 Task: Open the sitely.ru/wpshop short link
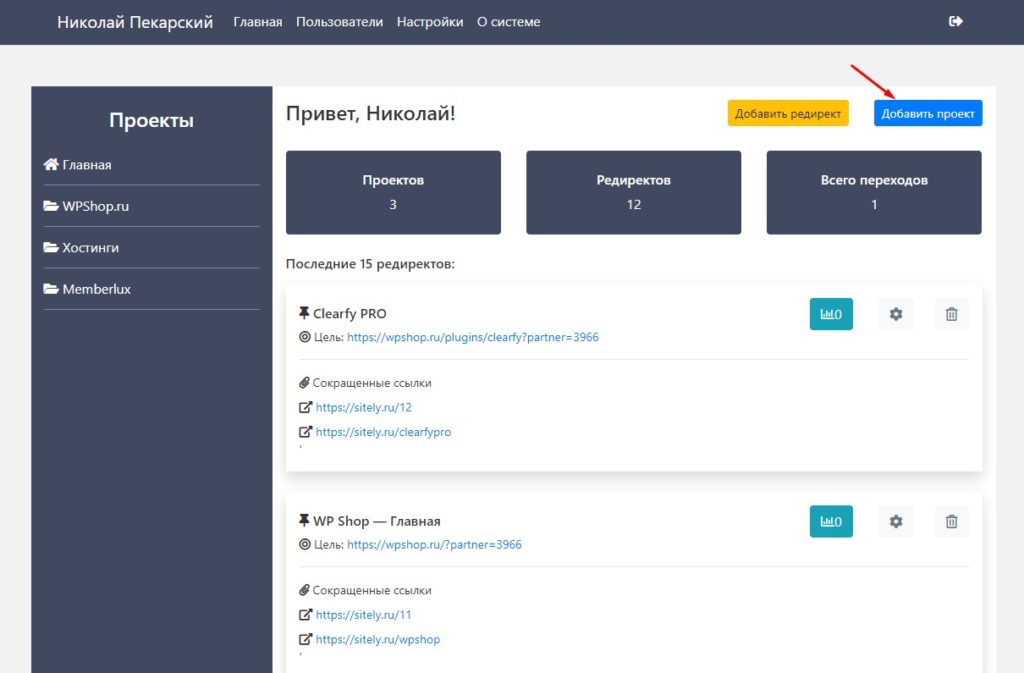(377, 639)
